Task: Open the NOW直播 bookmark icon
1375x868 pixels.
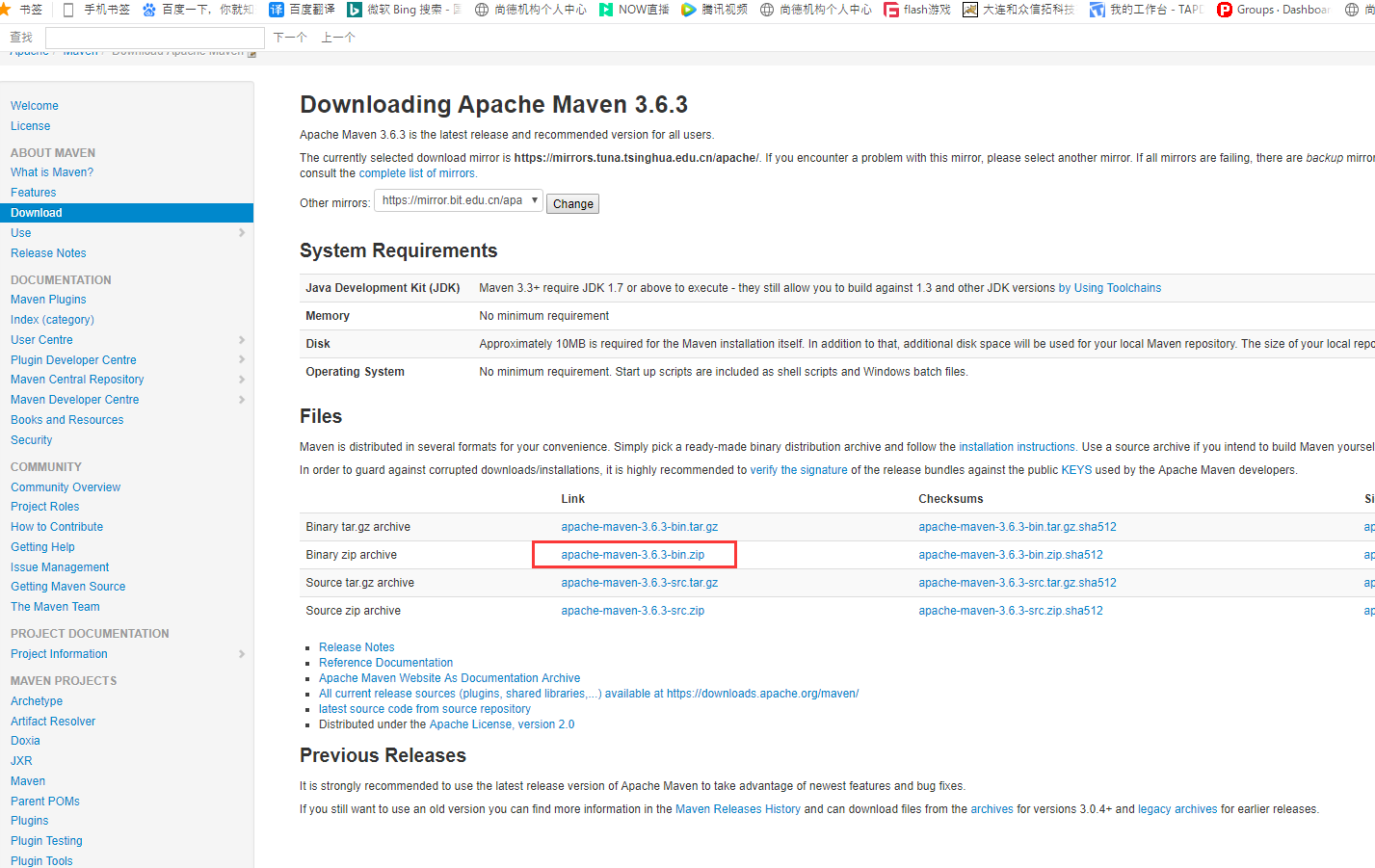Action: click(x=606, y=10)
